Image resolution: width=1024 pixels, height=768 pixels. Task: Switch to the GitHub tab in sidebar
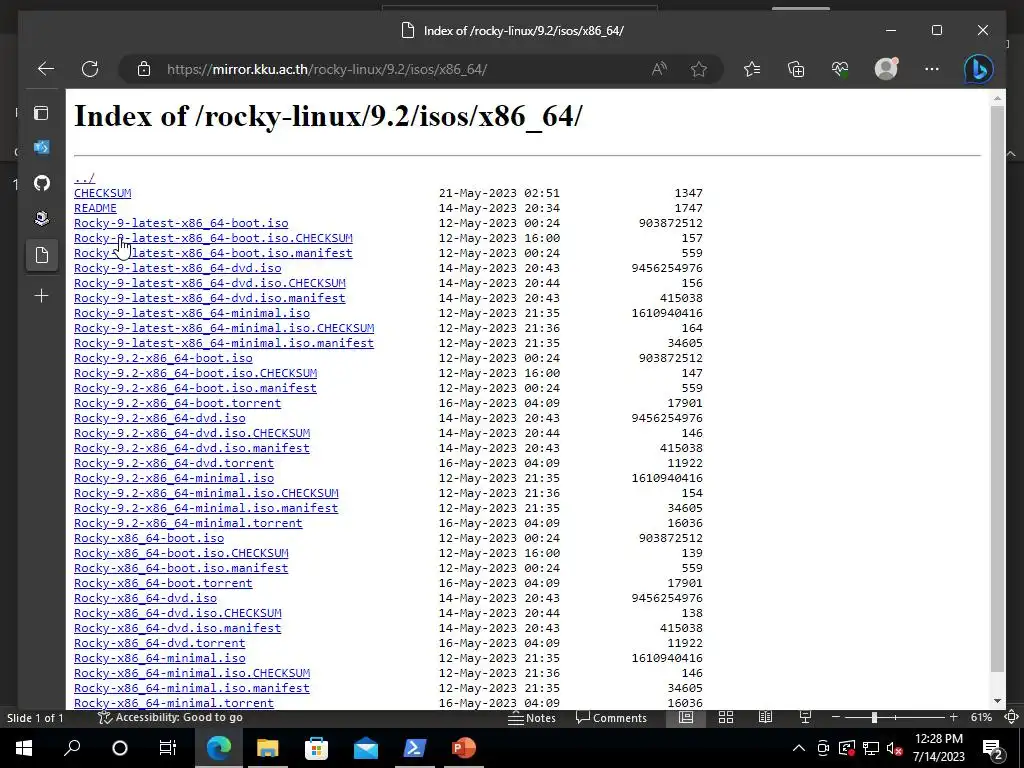pyautogui.click(x=42, y=183)
